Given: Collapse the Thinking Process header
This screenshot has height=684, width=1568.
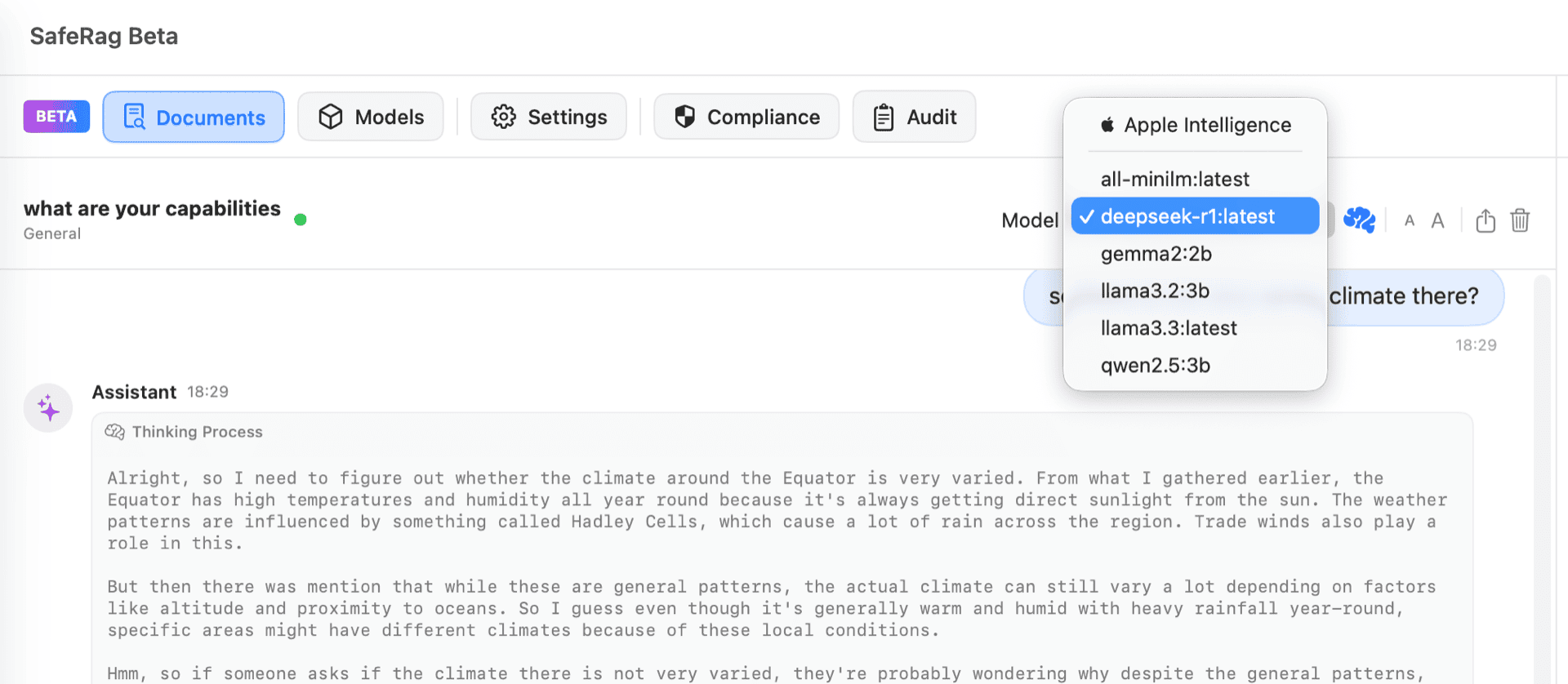Looking at the screenshot, I should tap(184, 432).
